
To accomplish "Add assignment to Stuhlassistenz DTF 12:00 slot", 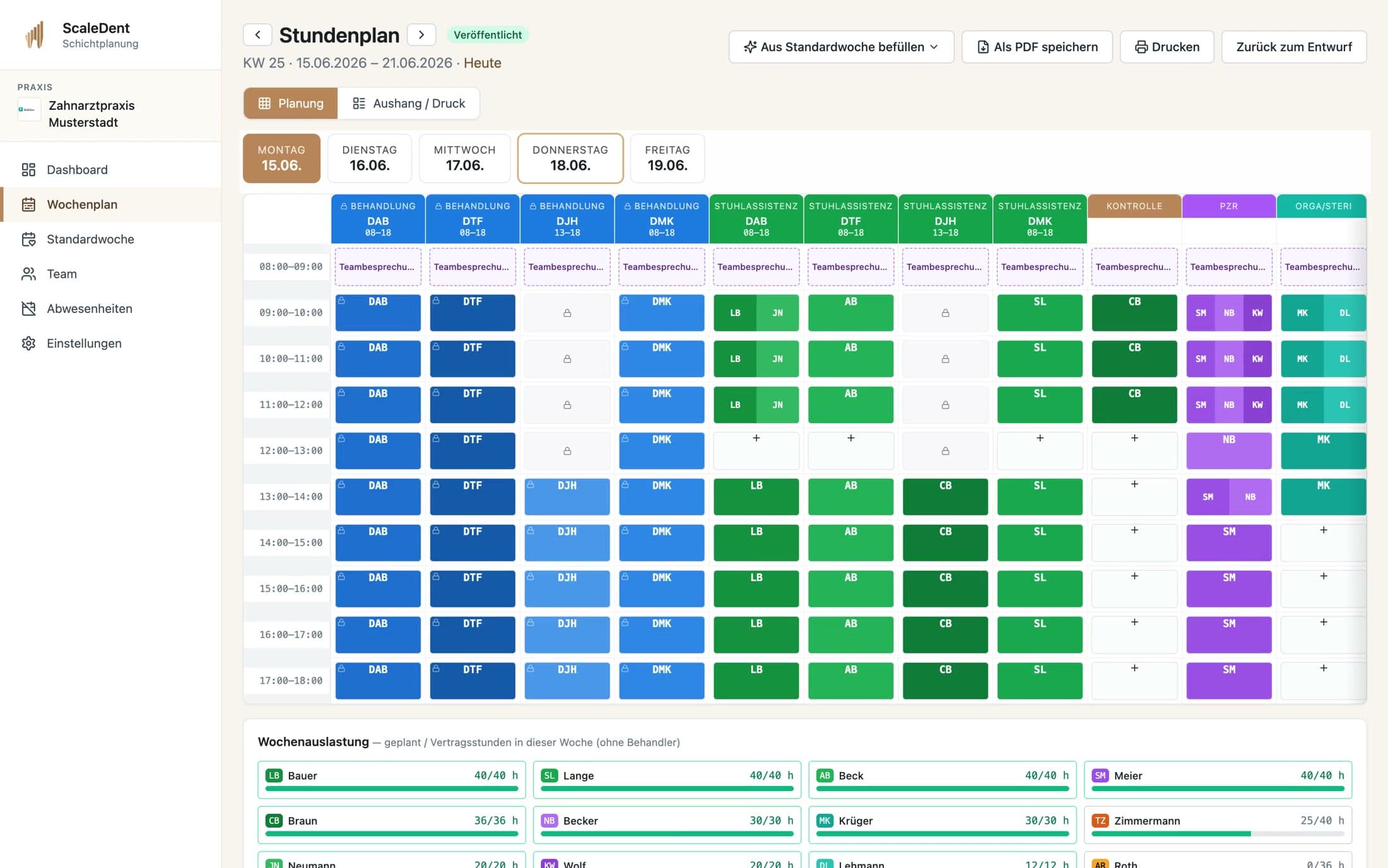I will [850, 451].
